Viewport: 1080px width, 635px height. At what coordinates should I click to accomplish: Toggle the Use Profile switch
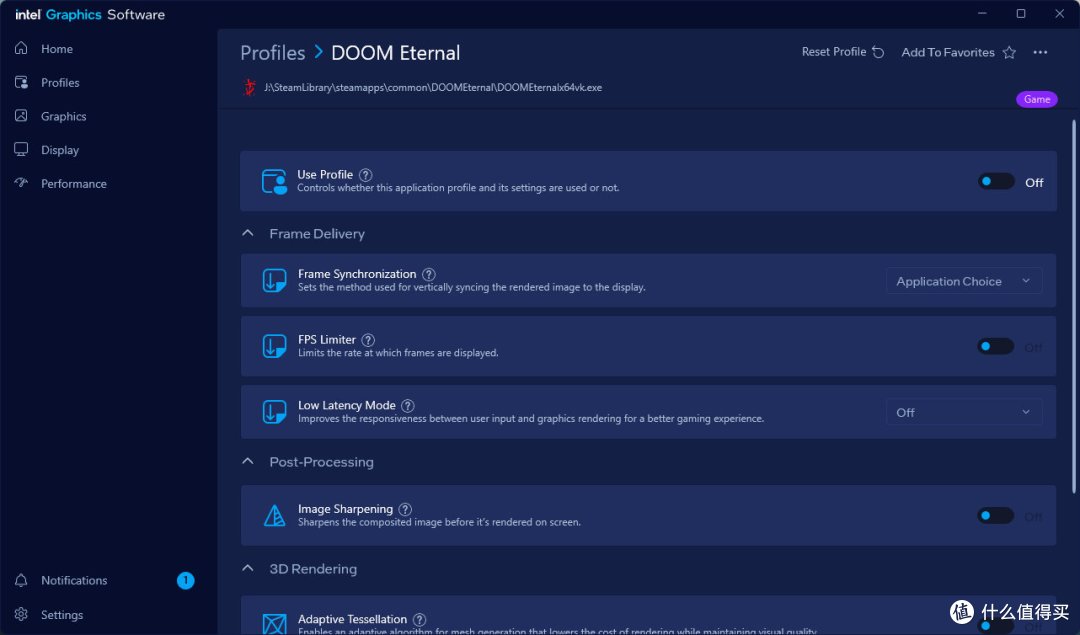(x=996, y=182)
